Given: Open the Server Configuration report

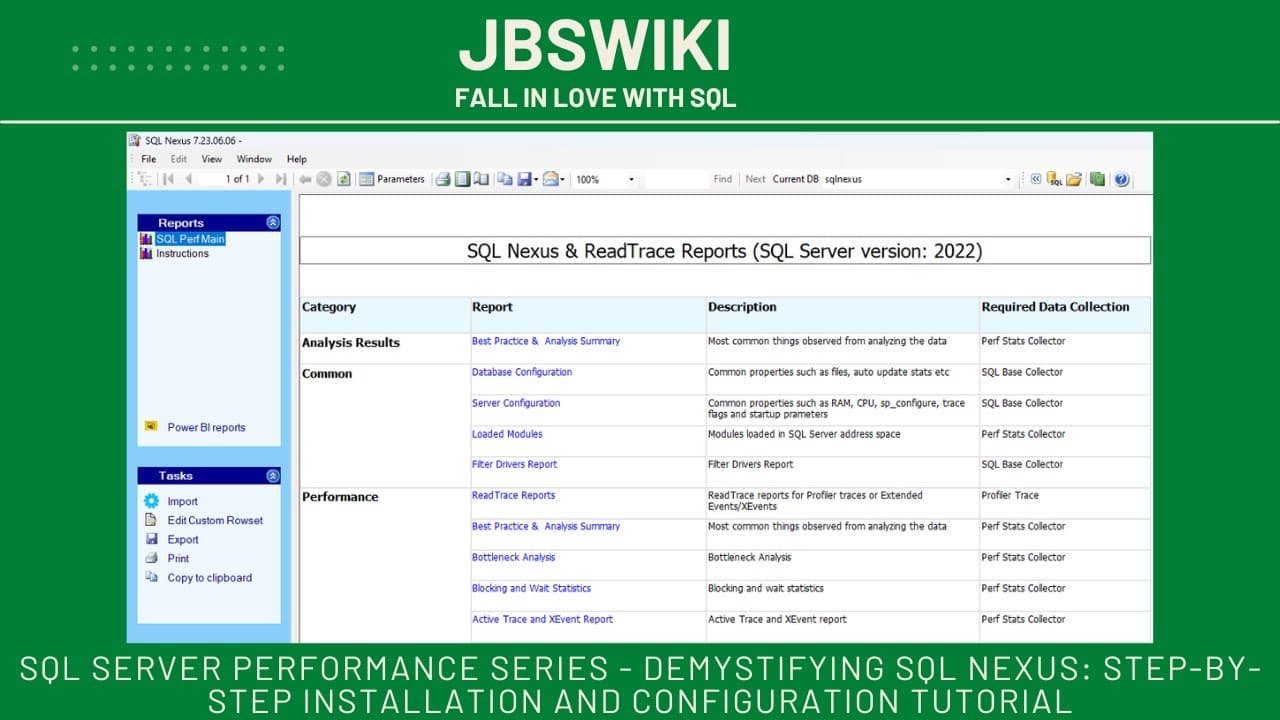Looking at the screenshot, I should [x=516, y=403].
